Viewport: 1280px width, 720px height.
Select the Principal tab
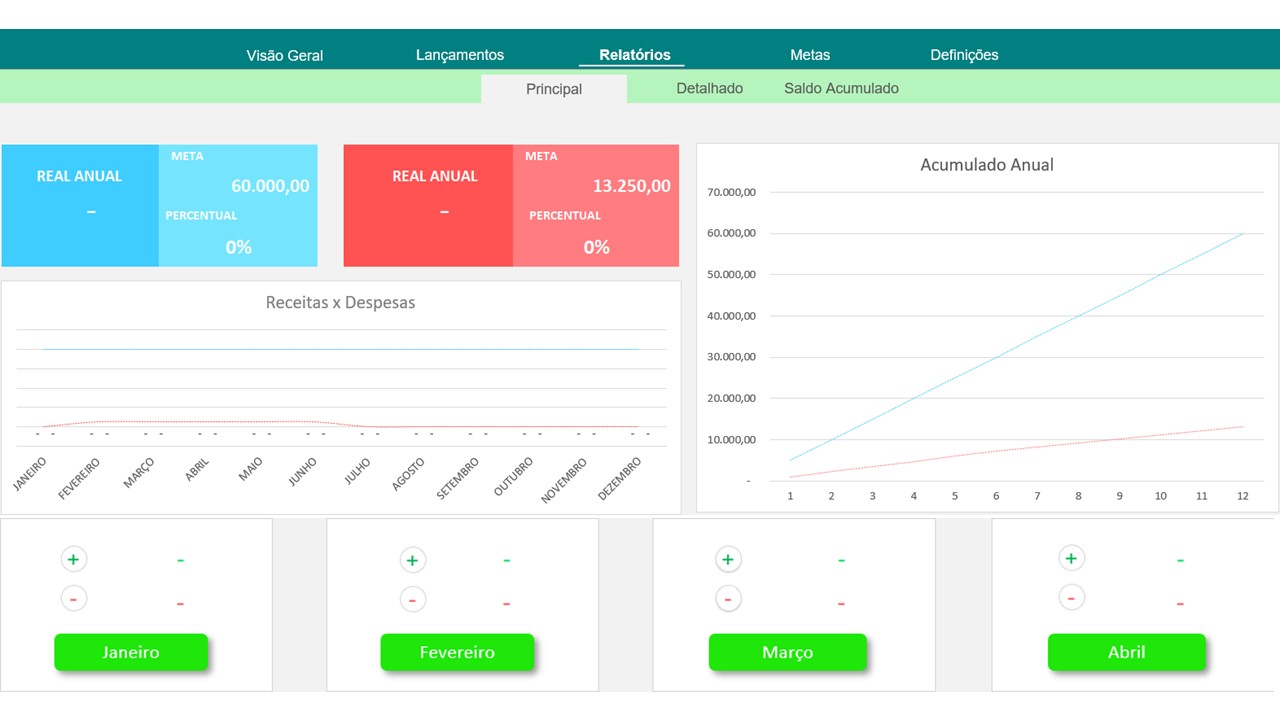click(554, 89)
